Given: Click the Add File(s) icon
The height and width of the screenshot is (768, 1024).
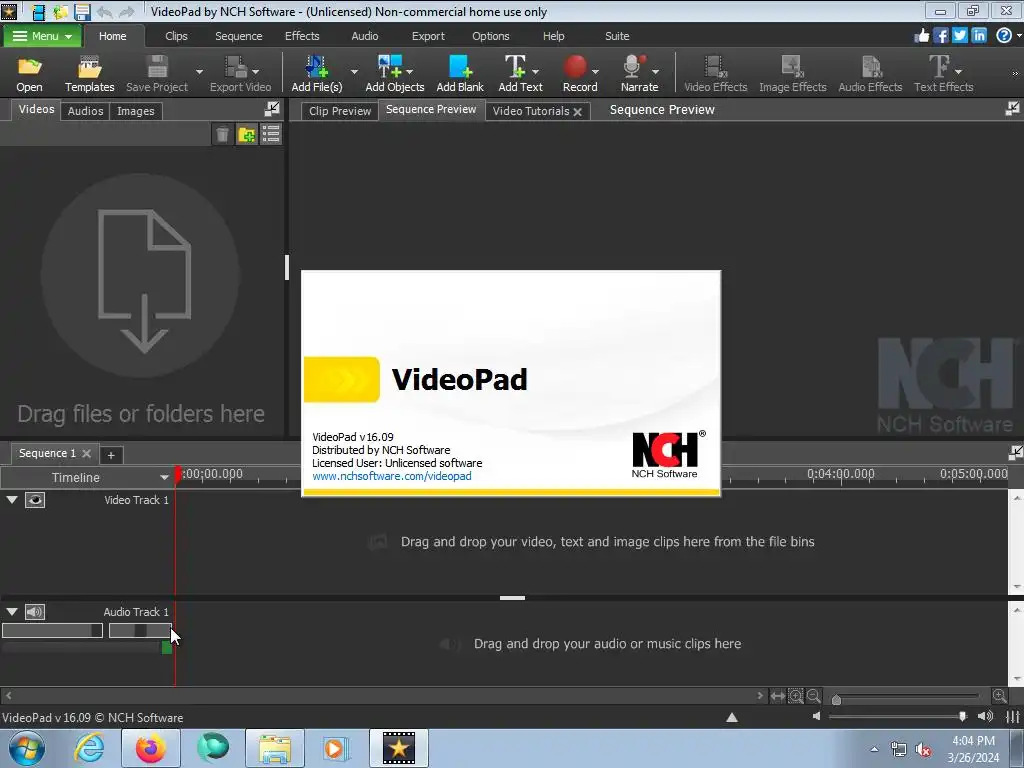Looking at the screenshot, I should pos(317,67).
